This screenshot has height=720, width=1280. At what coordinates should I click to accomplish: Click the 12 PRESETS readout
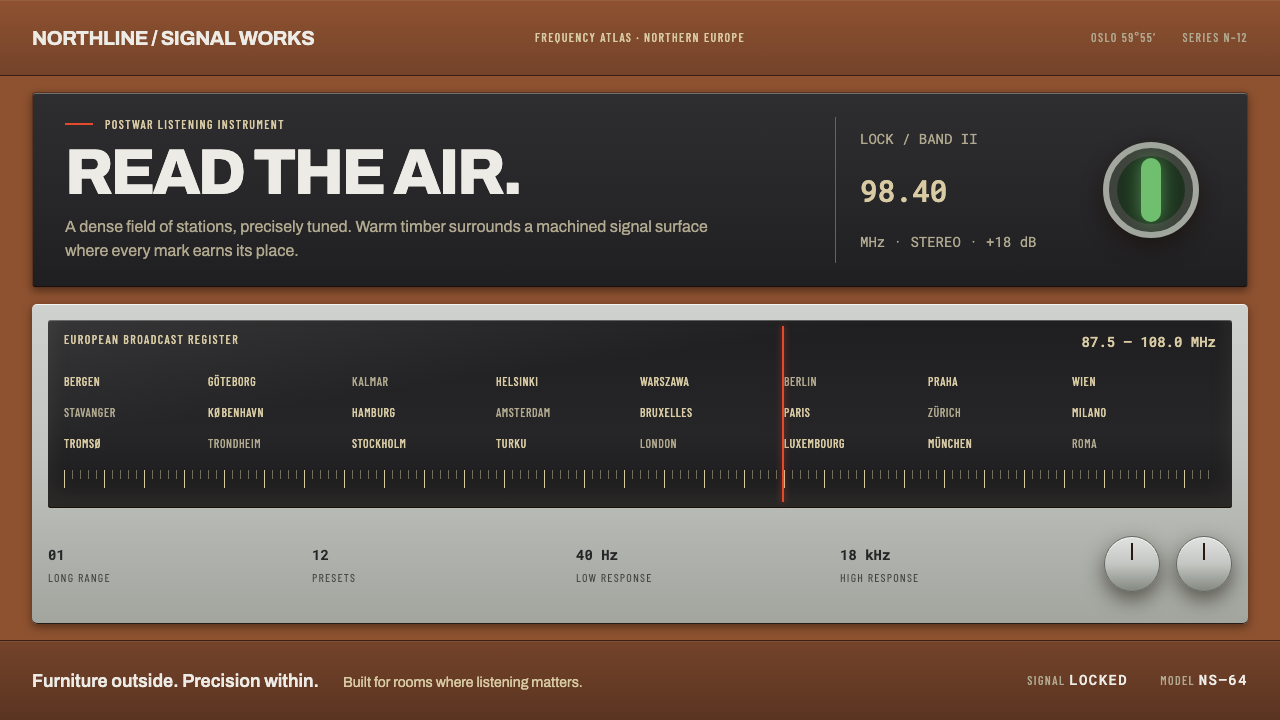click(x=334, y=565)
